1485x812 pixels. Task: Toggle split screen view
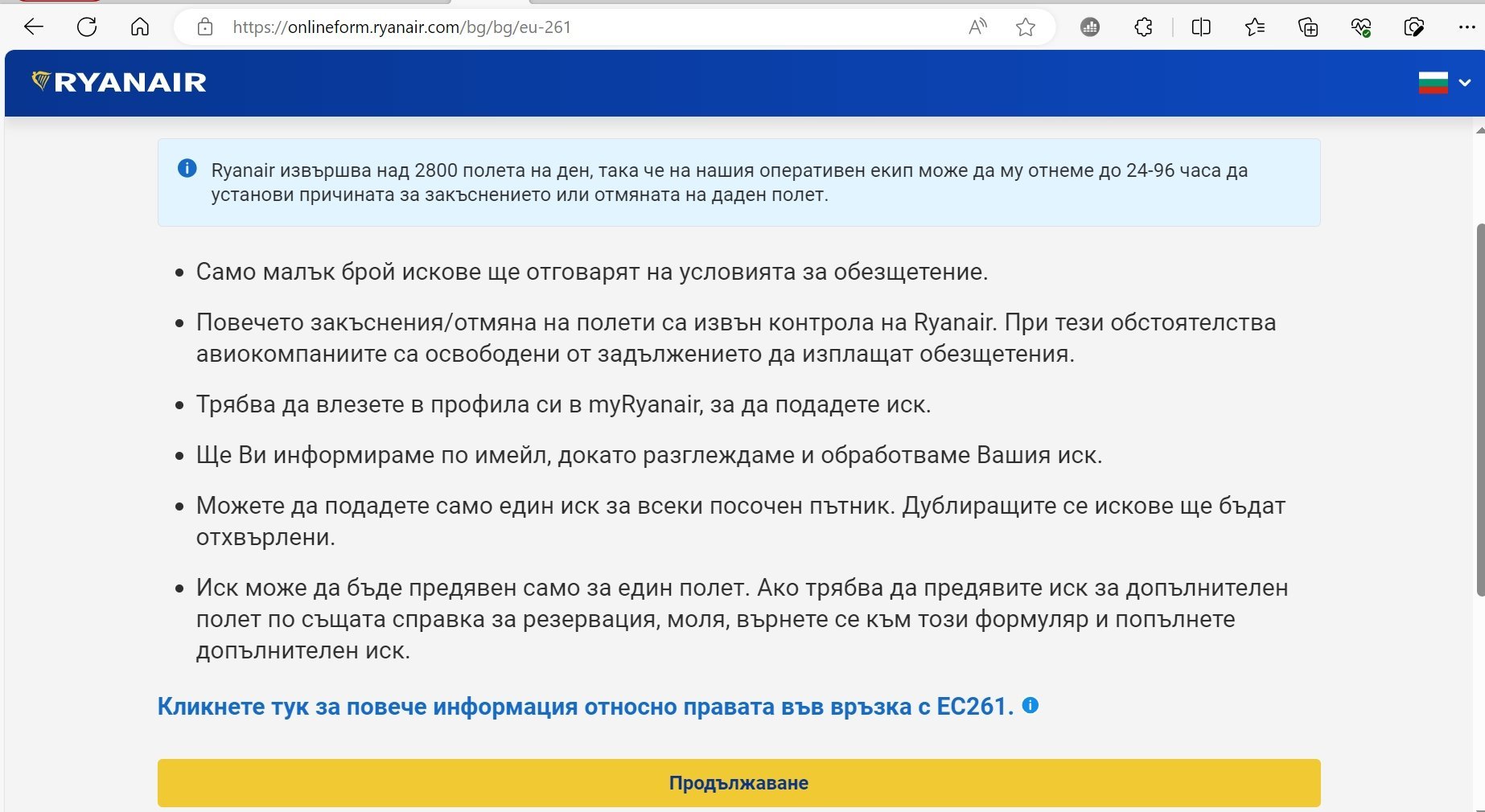point(1201,27)
